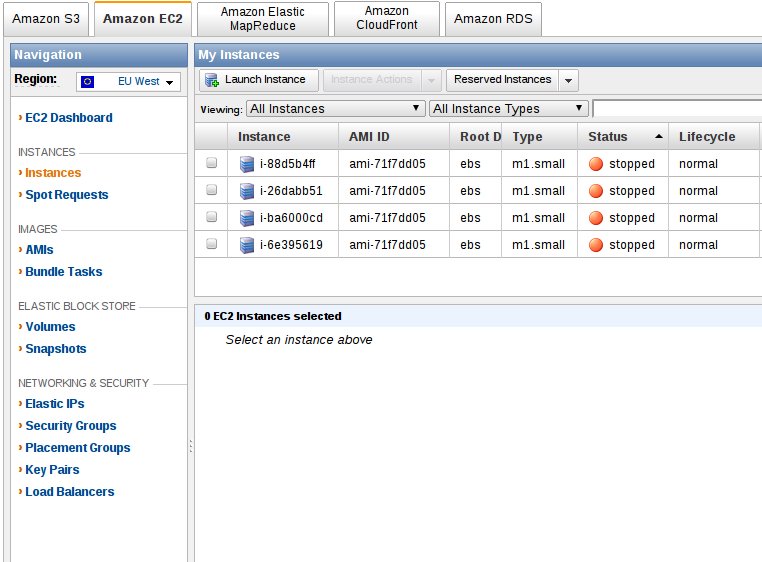
Task: Go to Security Groups
Action: (x=71, y=426)
